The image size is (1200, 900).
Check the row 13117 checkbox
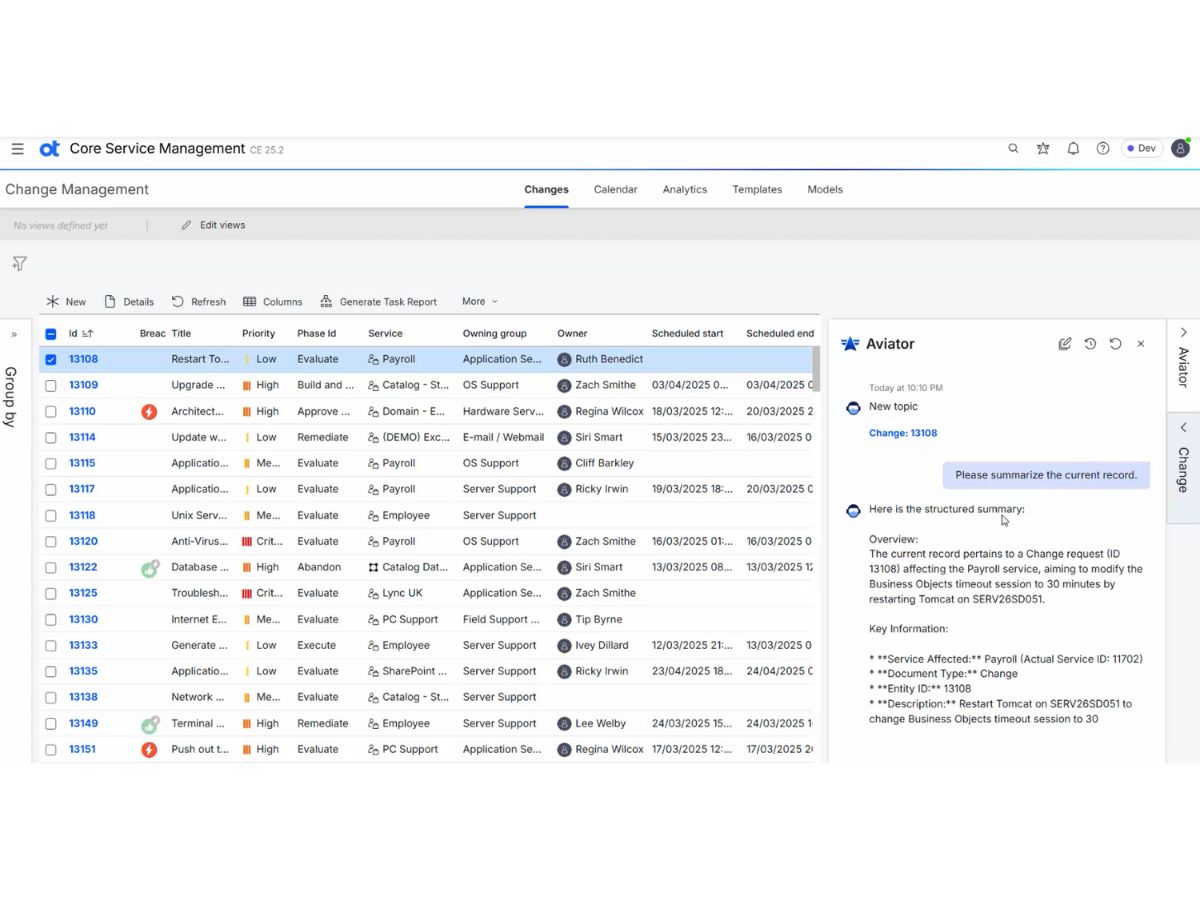[51, 490]
